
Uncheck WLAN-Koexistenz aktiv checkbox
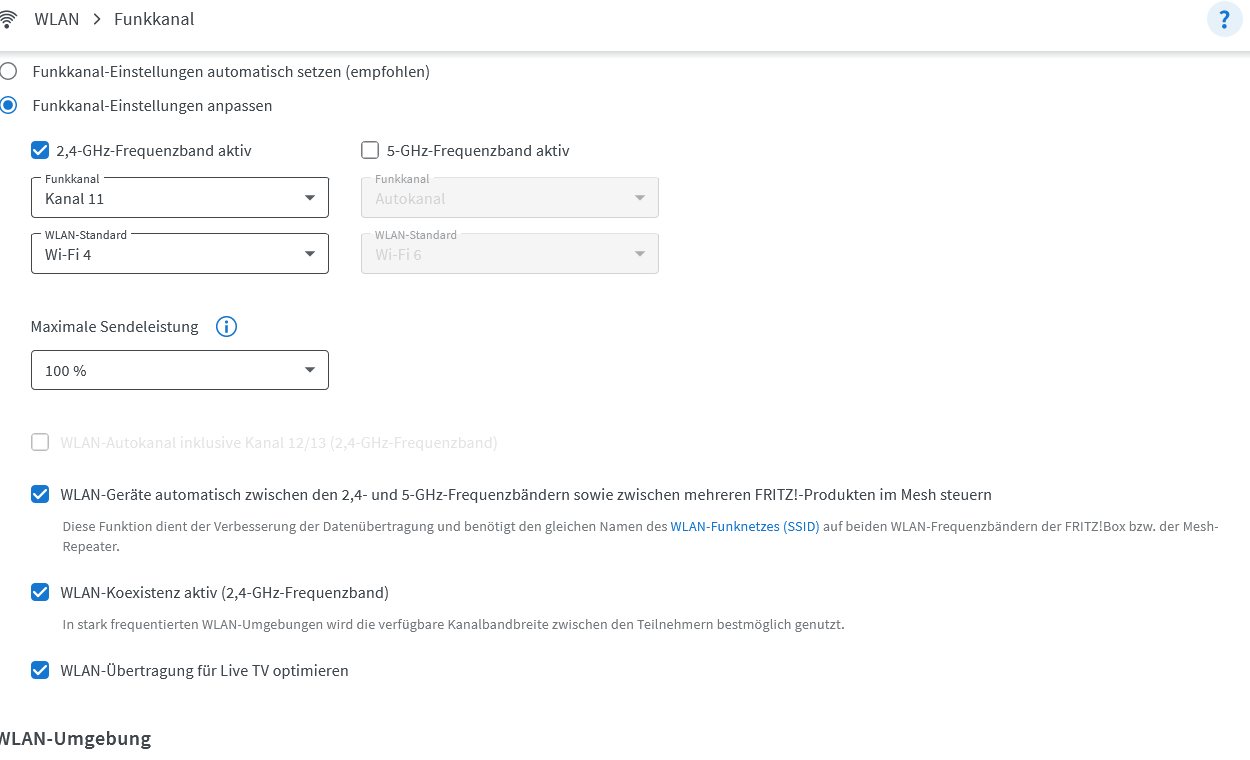point(40,592)
